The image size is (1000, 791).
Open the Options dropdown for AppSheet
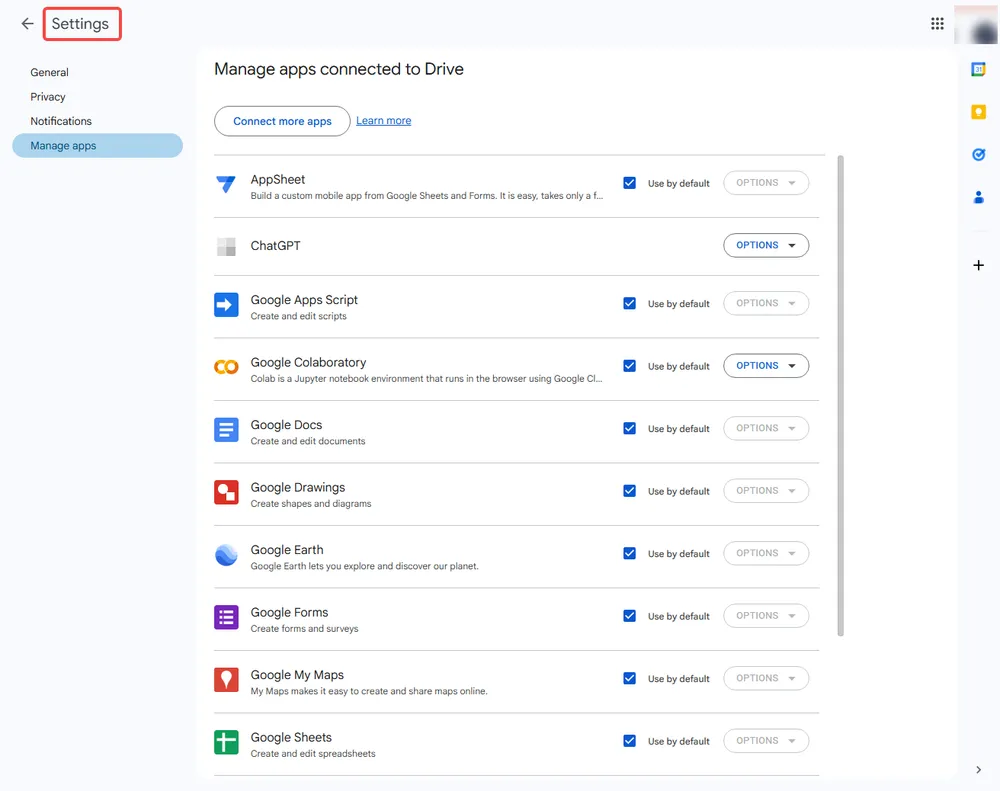tap(766, 183)
